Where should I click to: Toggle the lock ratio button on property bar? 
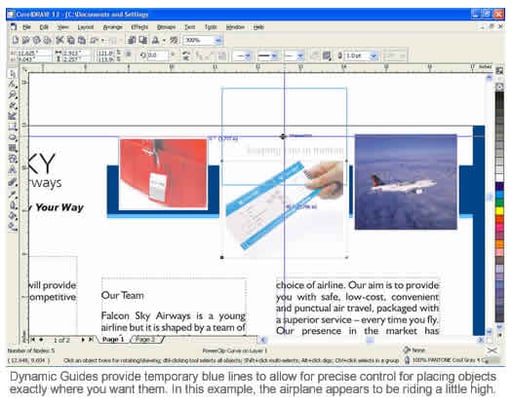pyautogui.click(x=128, y=55)
